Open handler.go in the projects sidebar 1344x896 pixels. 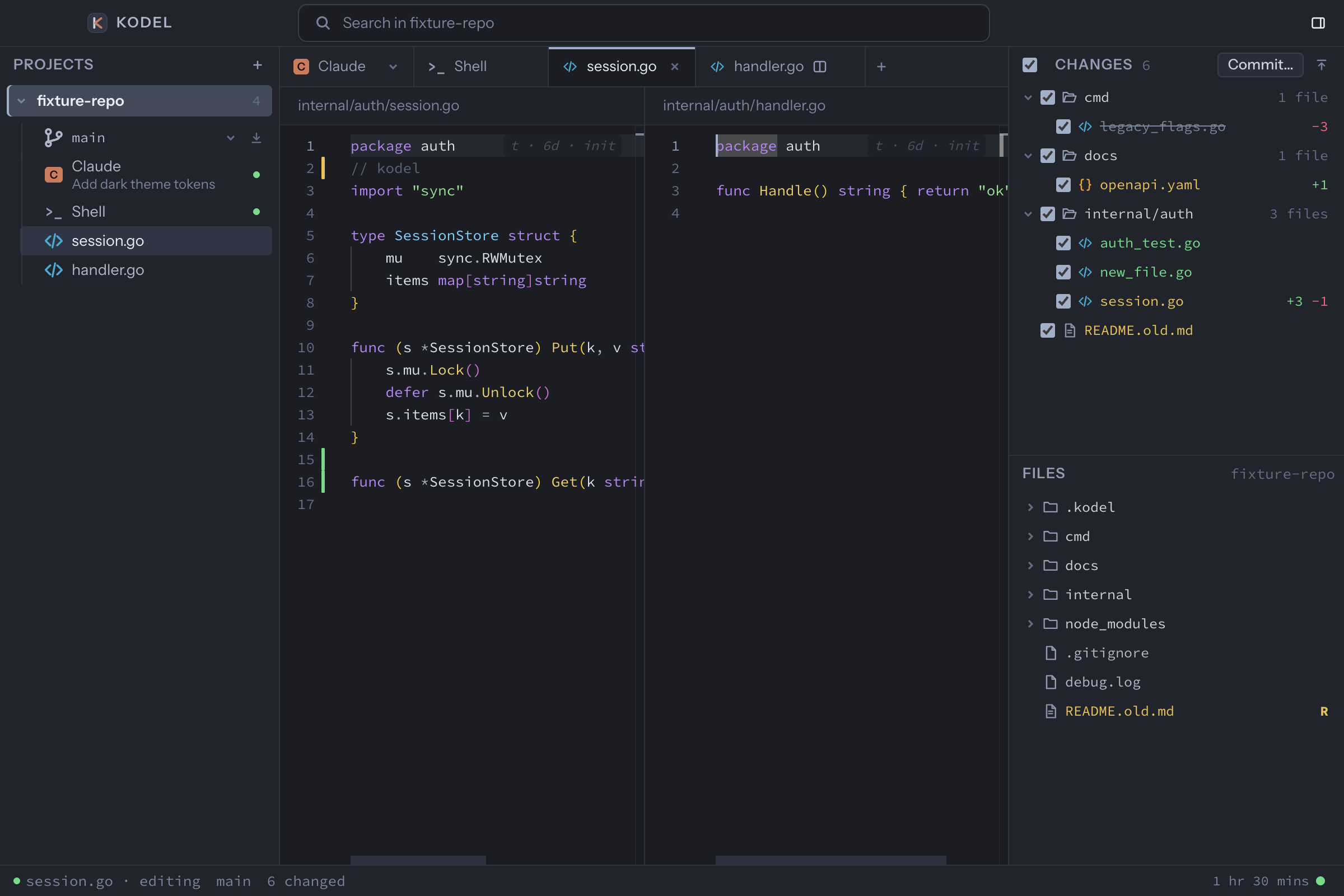146,270
